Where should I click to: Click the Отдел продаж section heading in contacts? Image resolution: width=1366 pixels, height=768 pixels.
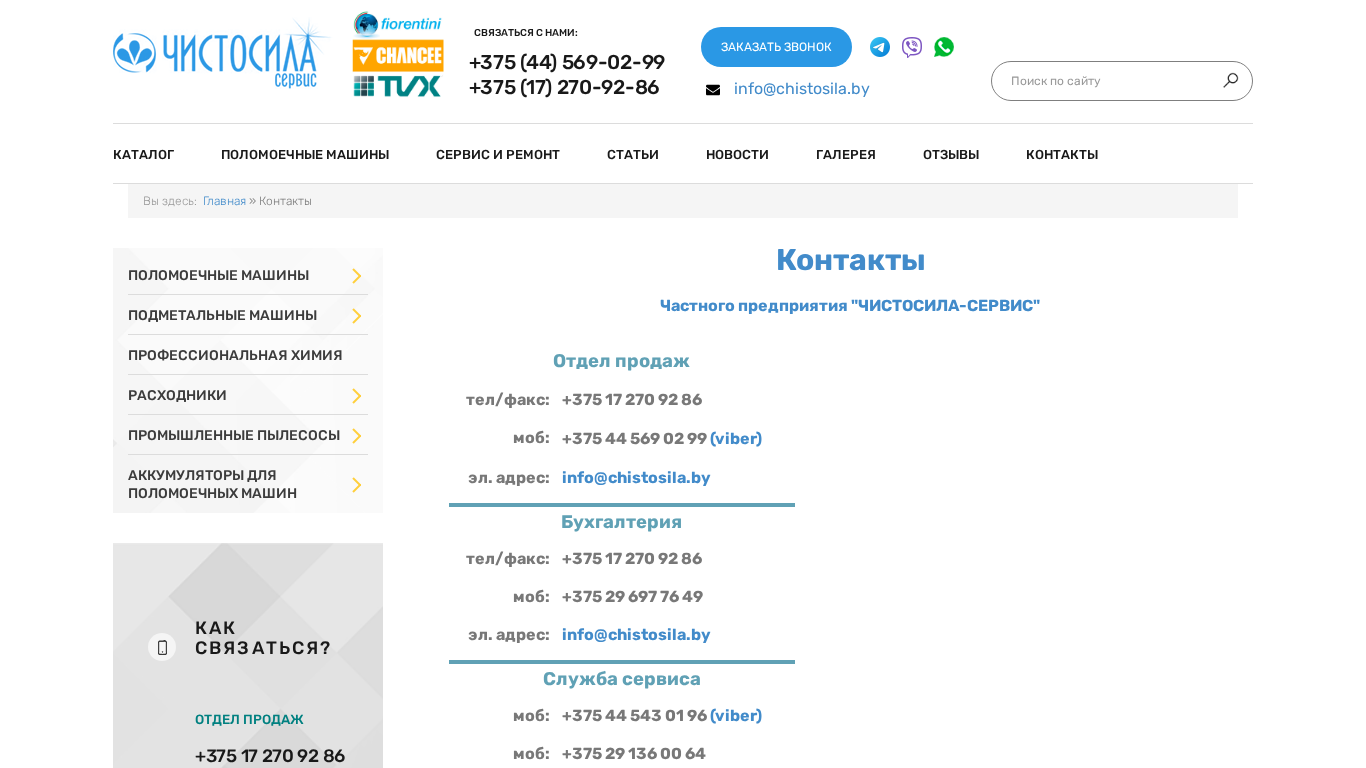click(621, 361)
